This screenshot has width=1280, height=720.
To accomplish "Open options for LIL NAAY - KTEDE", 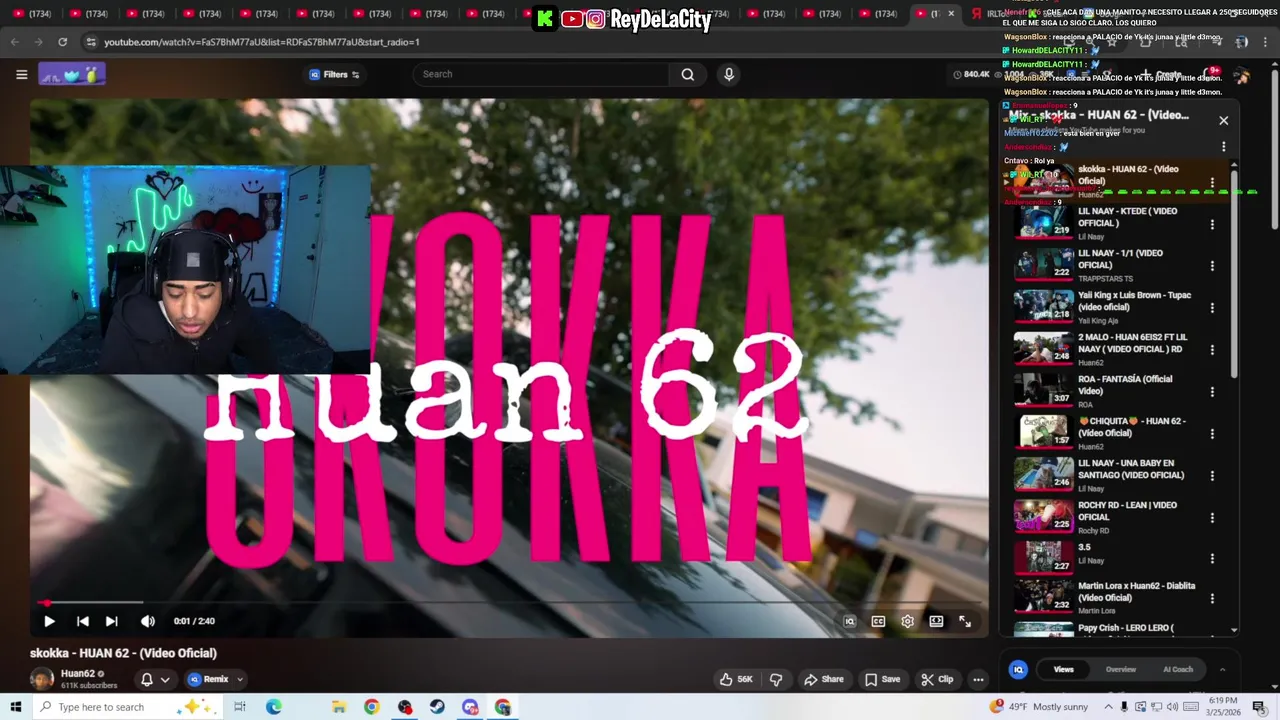I will [x=1212, y=224].
